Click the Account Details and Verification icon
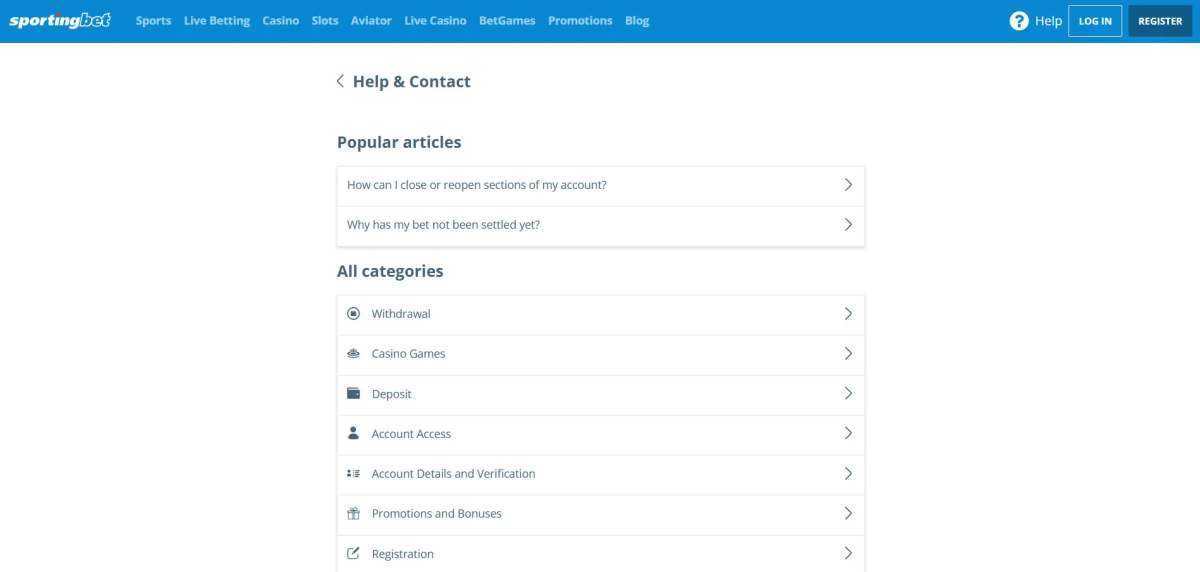Viewport: 1200px width, 572px height. click(353, 474)
